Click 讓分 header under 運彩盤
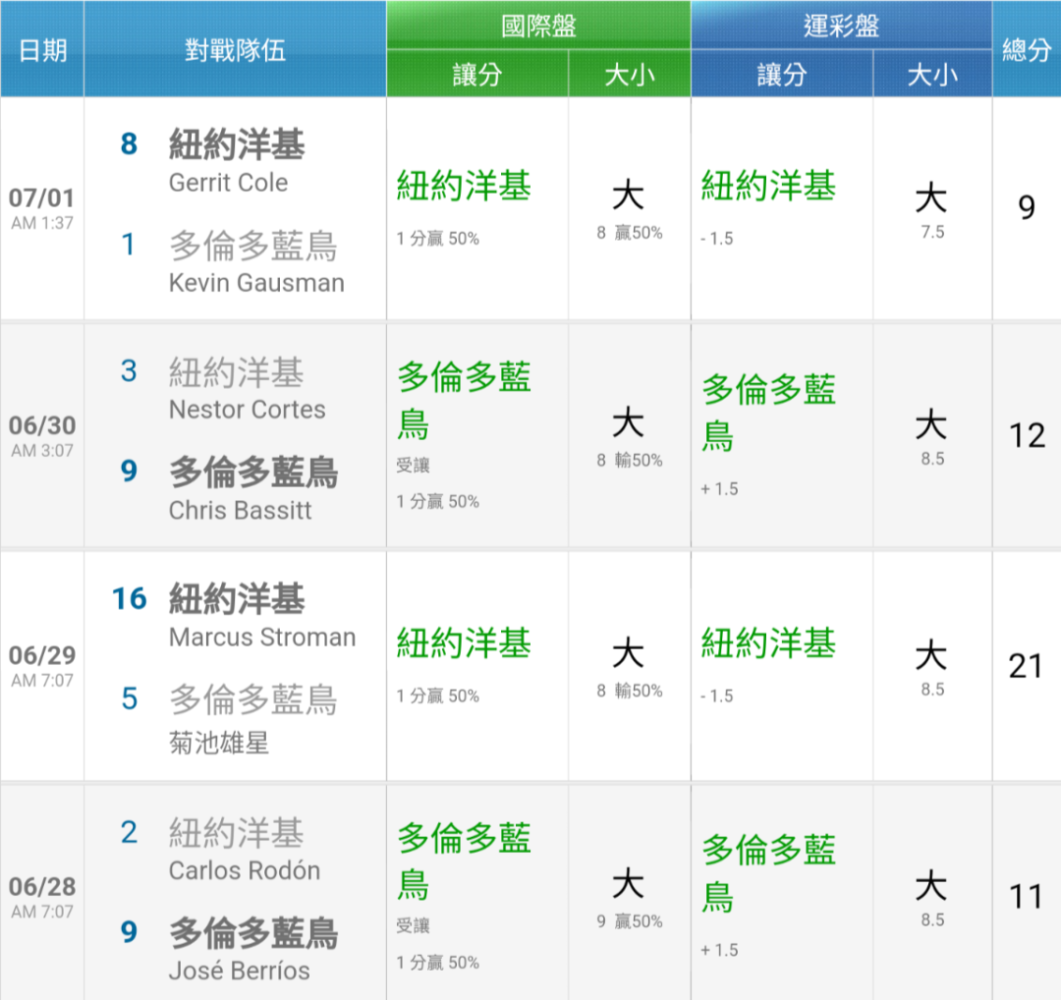 782,74
